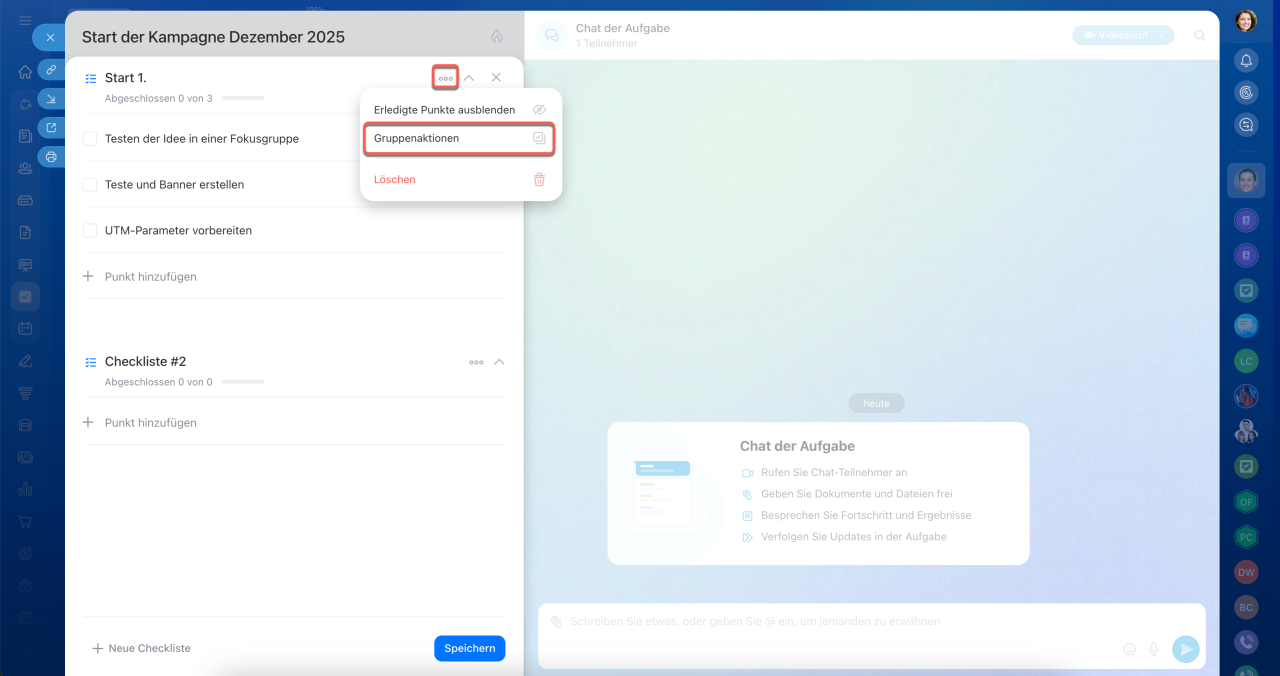The width and height of the screenshot is (1280, 676).
Task: Click the print button on panel edge
Action: (x=51, y=157)
